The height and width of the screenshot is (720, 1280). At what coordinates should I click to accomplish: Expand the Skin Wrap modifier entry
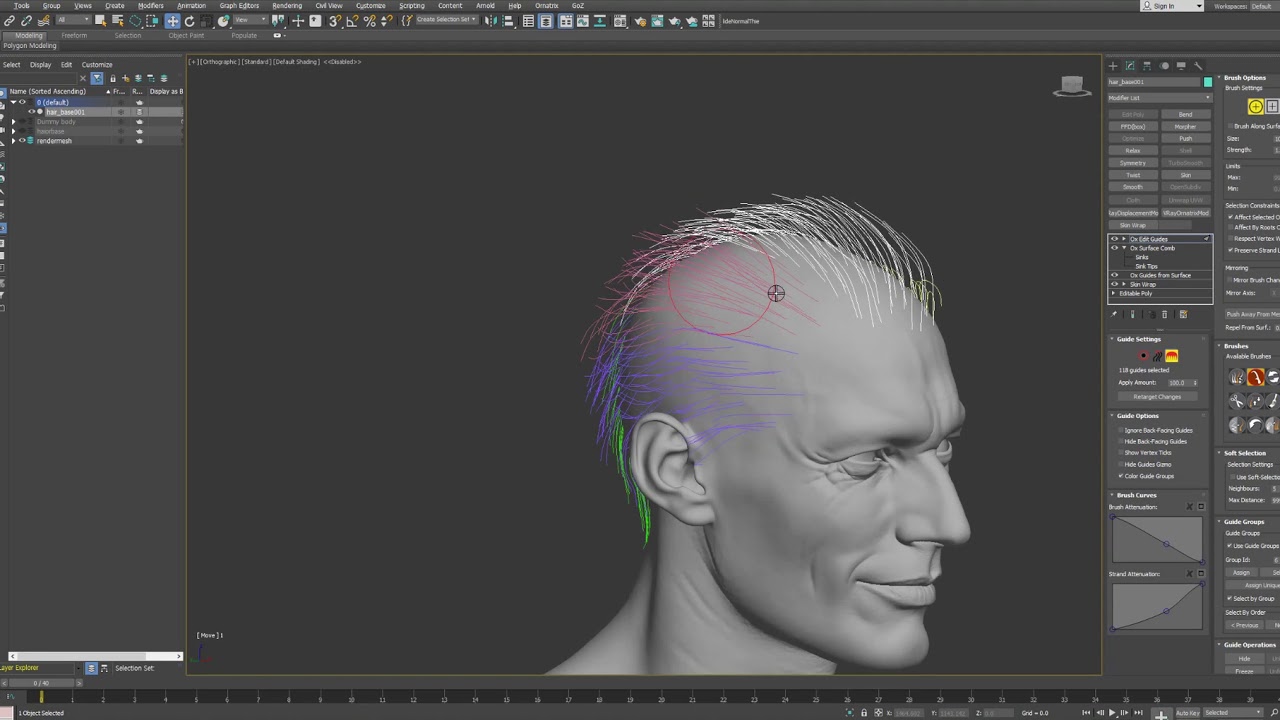[1124, 284]
